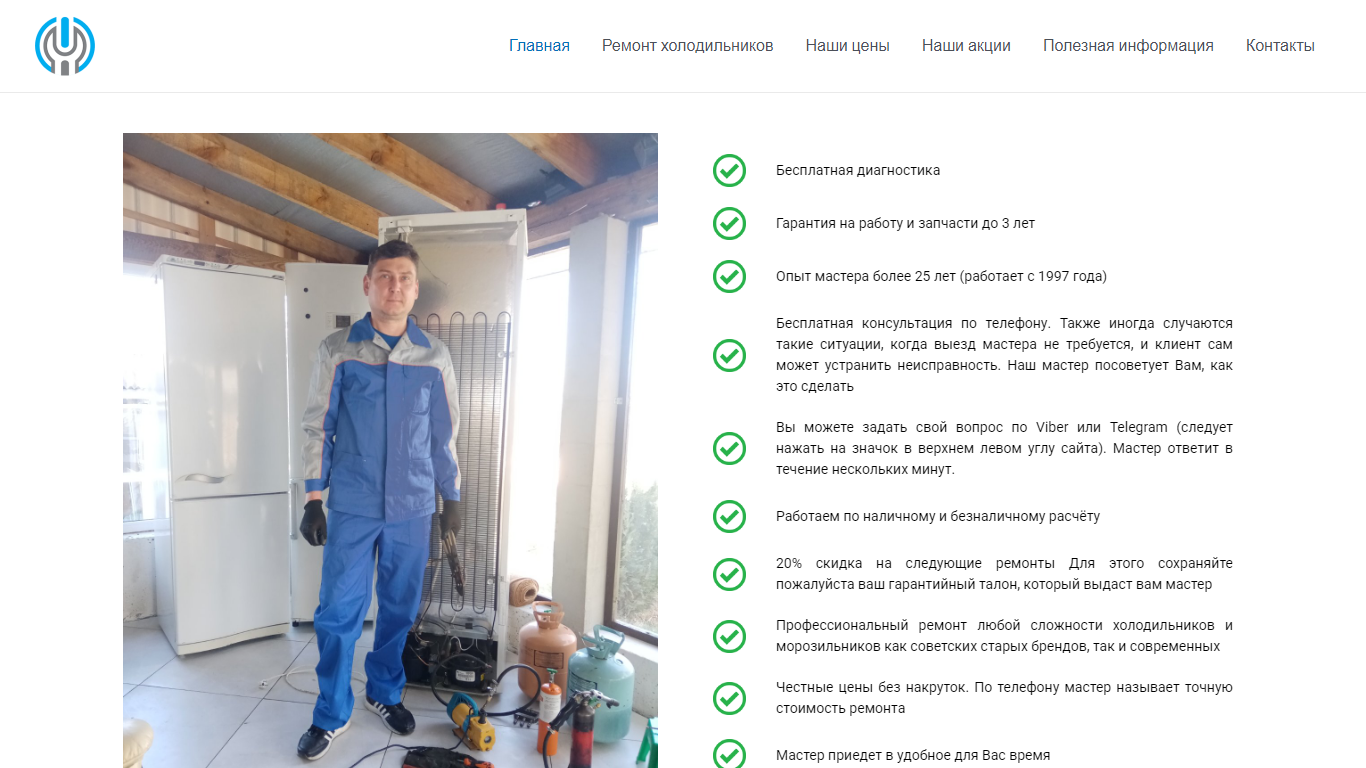Click text Профессиональный ремонт любой сложности

click(x=1004, y=636)
